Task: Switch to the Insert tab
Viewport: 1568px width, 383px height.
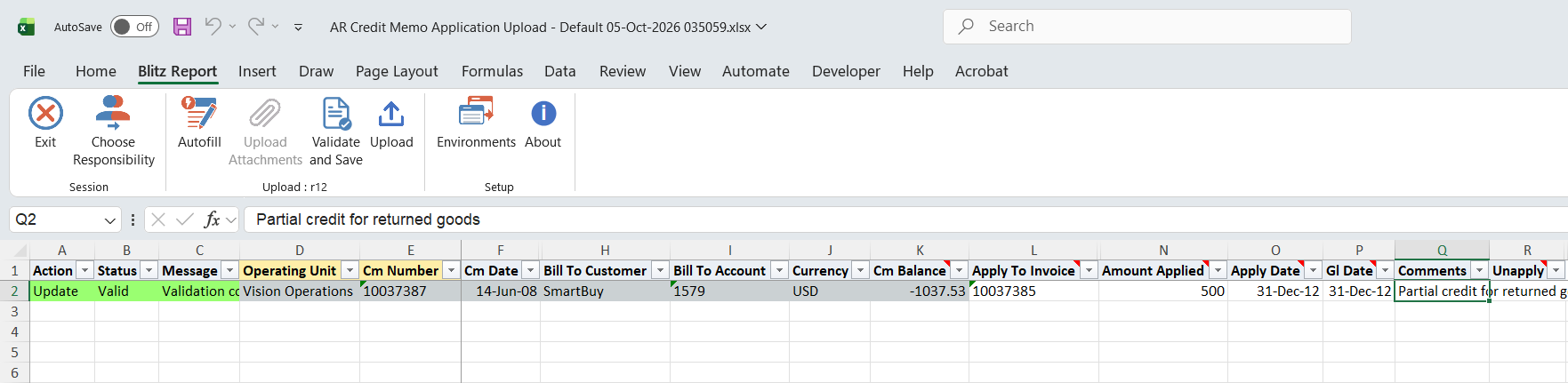Action: [257, 71]
